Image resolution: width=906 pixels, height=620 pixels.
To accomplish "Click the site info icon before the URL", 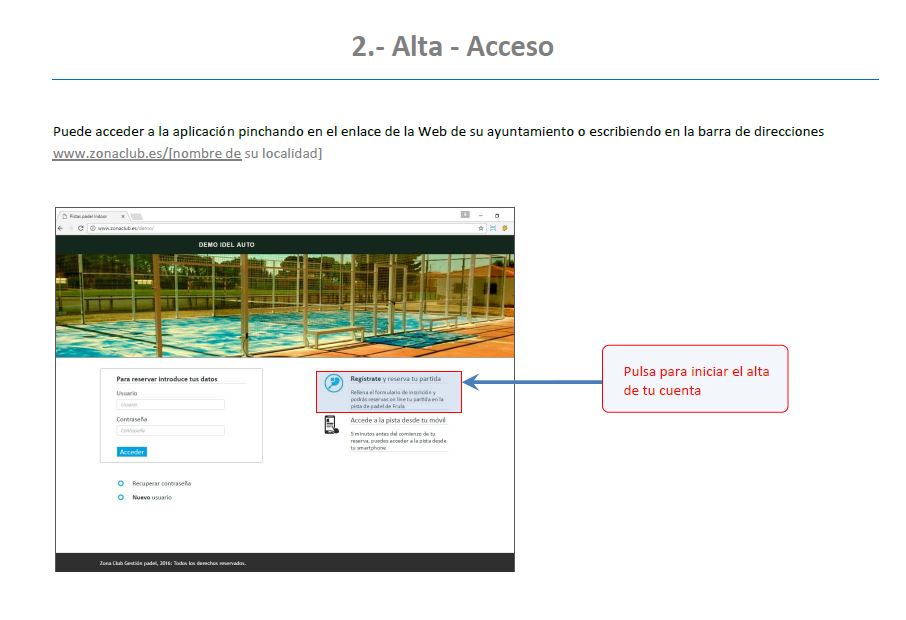I will 92,228.
